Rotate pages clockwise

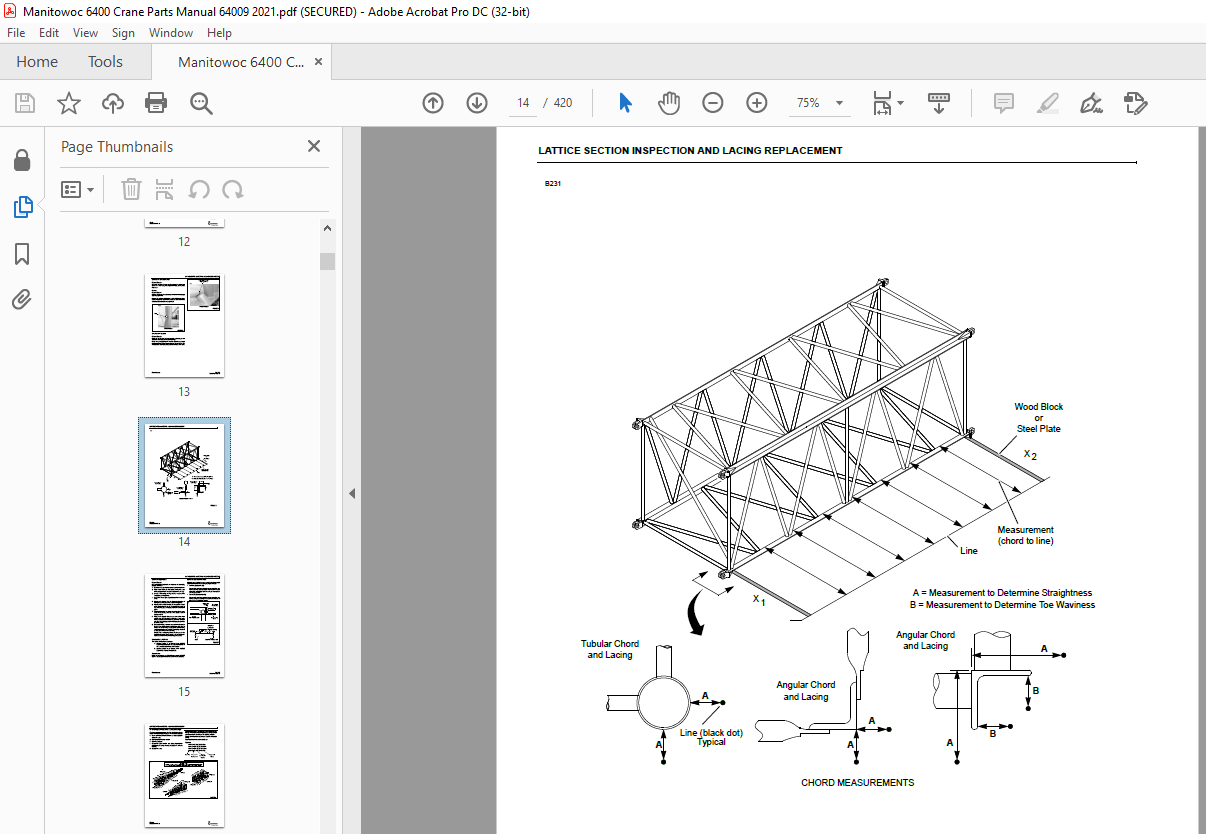pyautogui.click(x=233, y=189)
